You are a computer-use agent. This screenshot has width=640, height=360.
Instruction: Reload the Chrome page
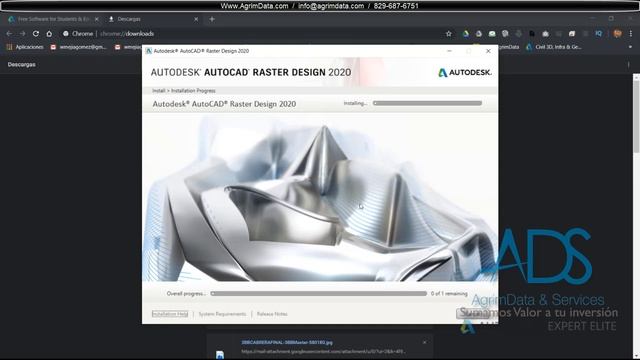pyautogui.click(x=36, y=34)
